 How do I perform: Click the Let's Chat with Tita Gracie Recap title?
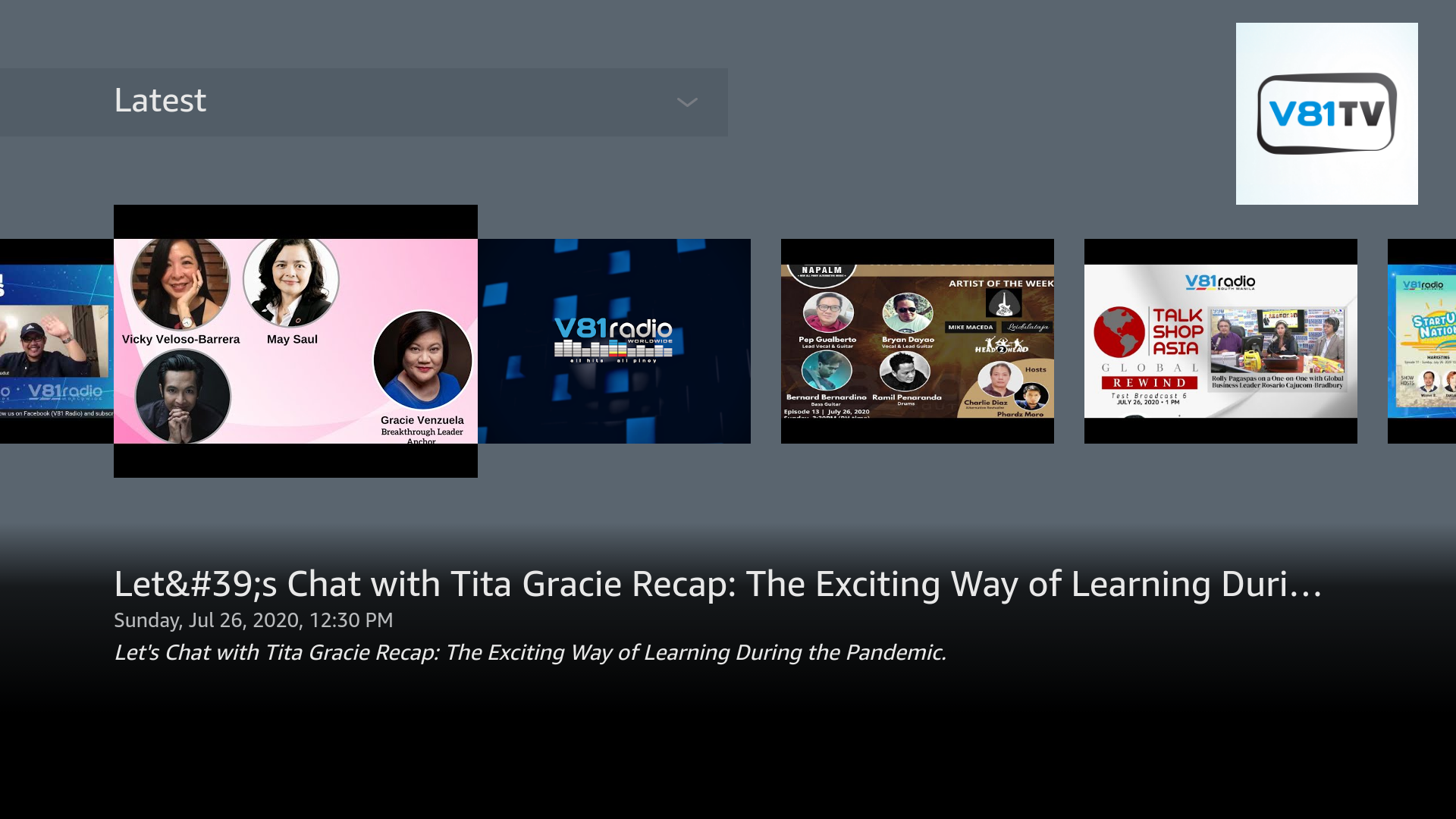coord(717,584)
